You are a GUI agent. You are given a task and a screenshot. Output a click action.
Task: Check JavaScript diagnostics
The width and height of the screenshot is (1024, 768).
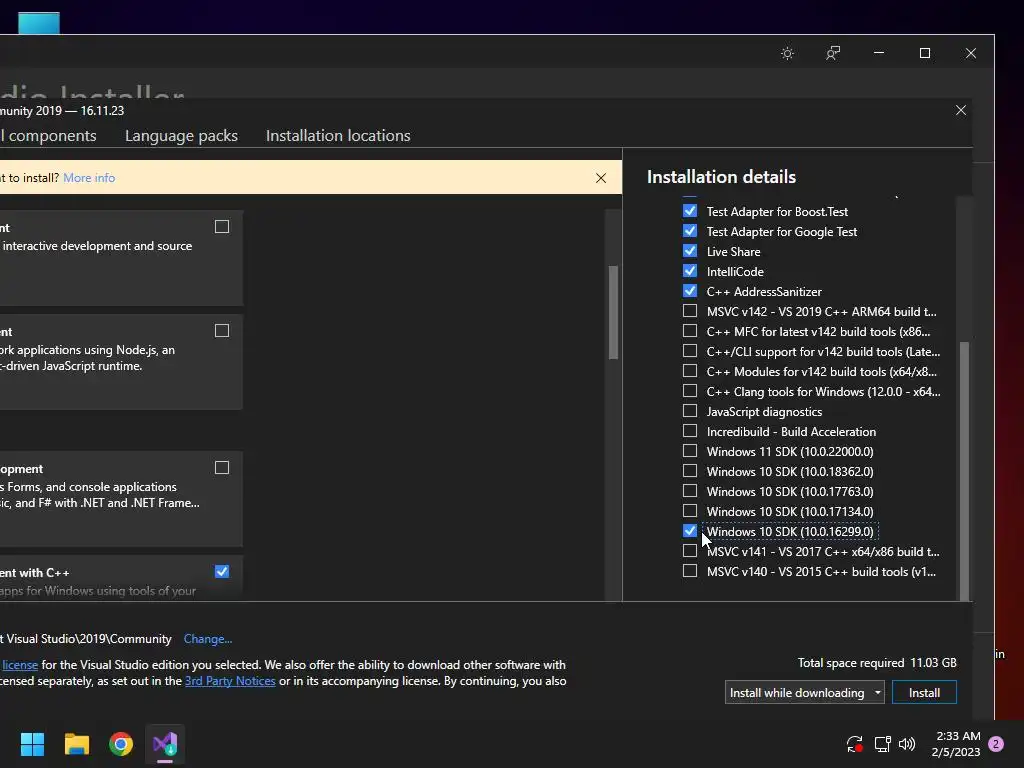690,411
